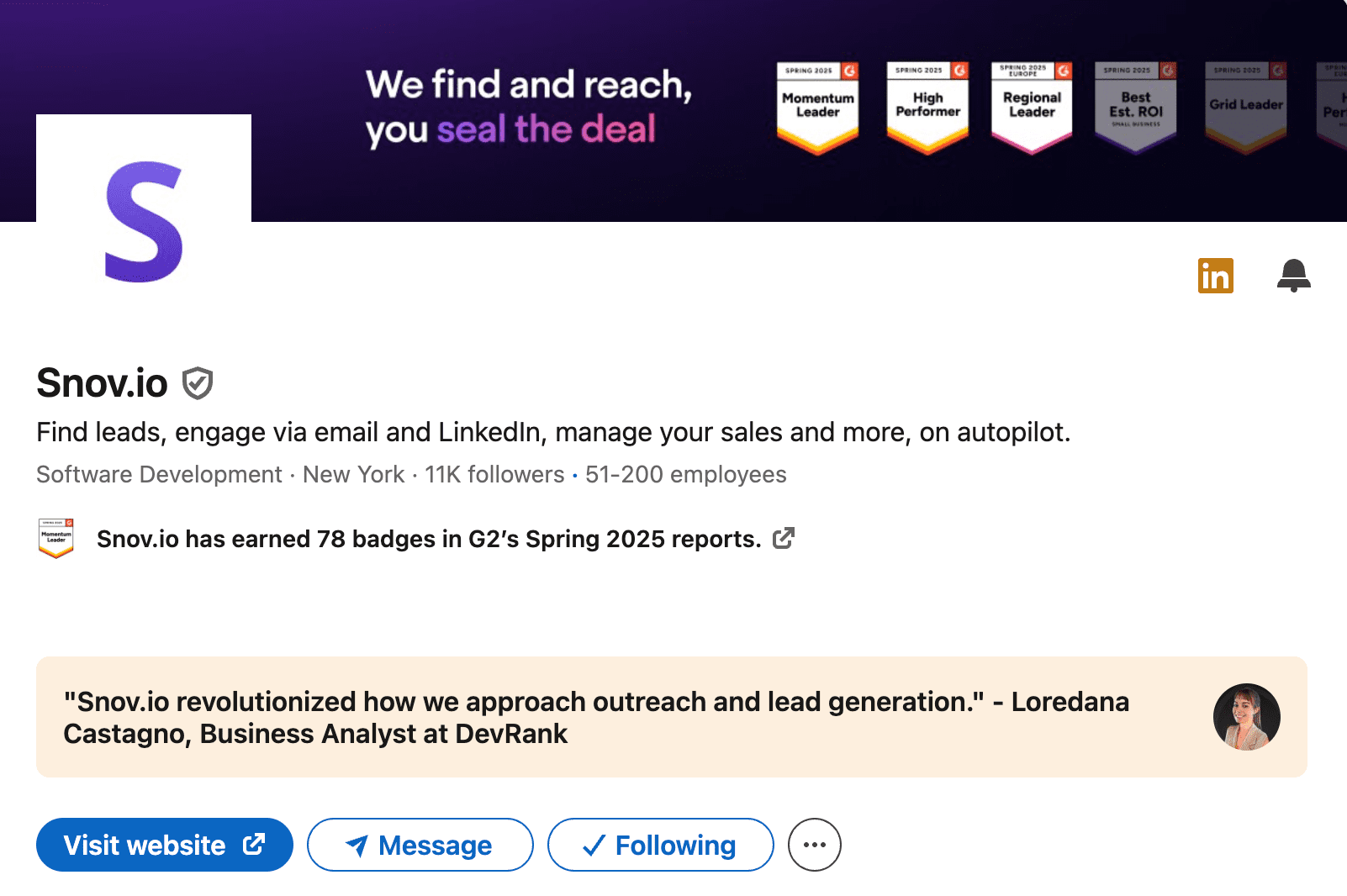This screenshot has width=1347, height=896.
Task: Click the LinkedIn logo icon
Action: (x=1215, y=276)
